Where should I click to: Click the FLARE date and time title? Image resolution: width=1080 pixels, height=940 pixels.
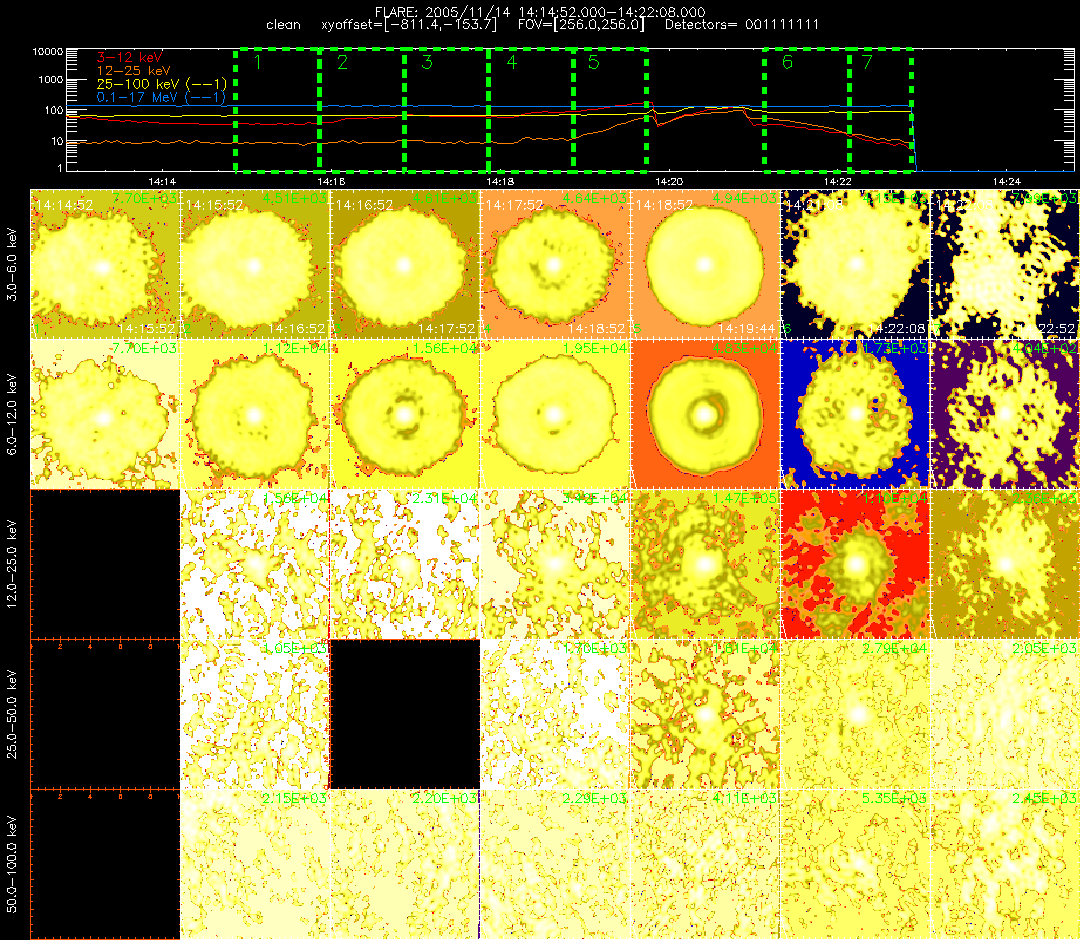(x=540, y=12)
